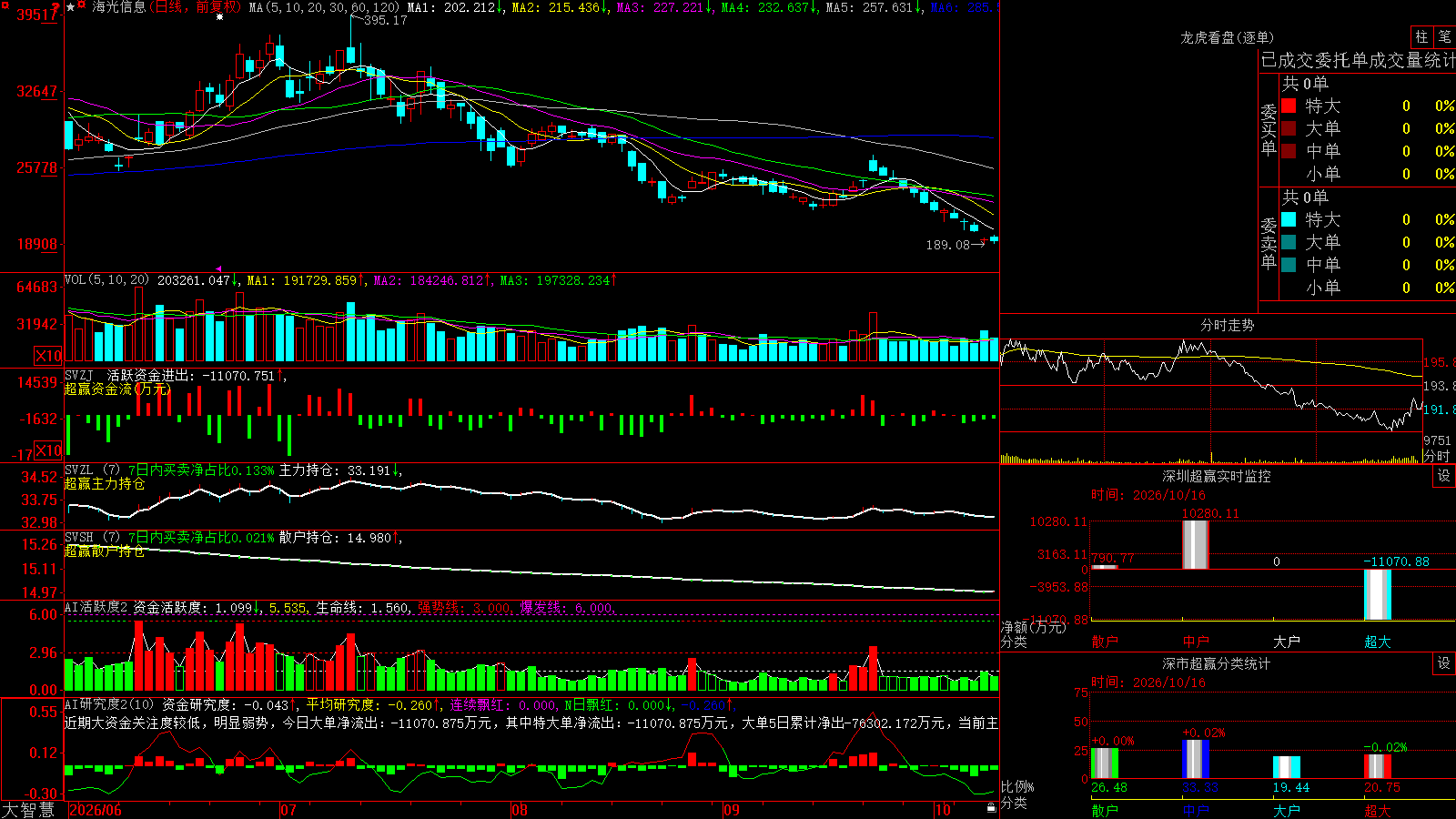Open 设 settings for 深圳超赢实时监控
The height and width of the screenshot is (819, 1456).
(x=1444, y=476)
